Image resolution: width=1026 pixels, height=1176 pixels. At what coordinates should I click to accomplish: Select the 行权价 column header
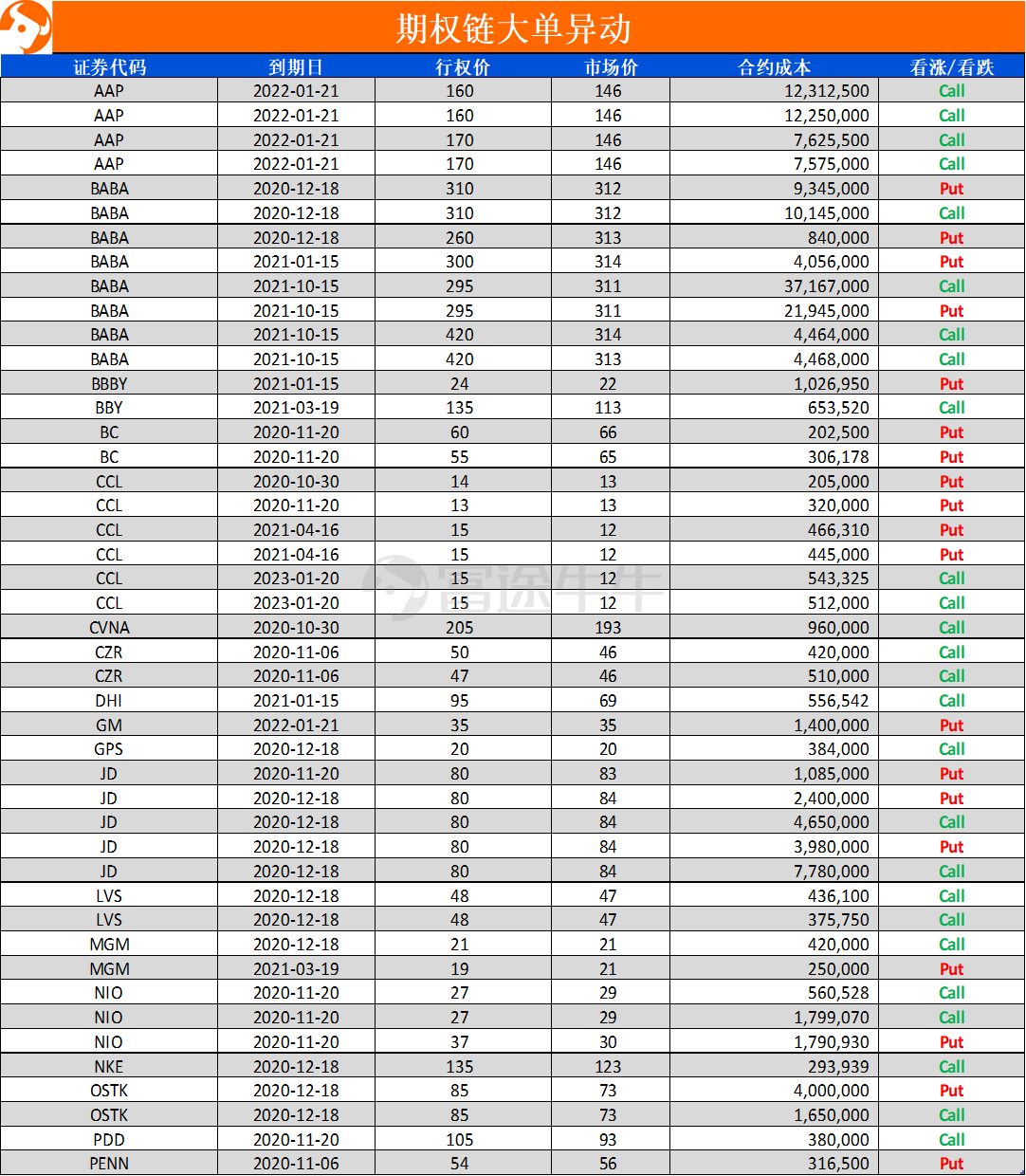click(x=463, y=67)
